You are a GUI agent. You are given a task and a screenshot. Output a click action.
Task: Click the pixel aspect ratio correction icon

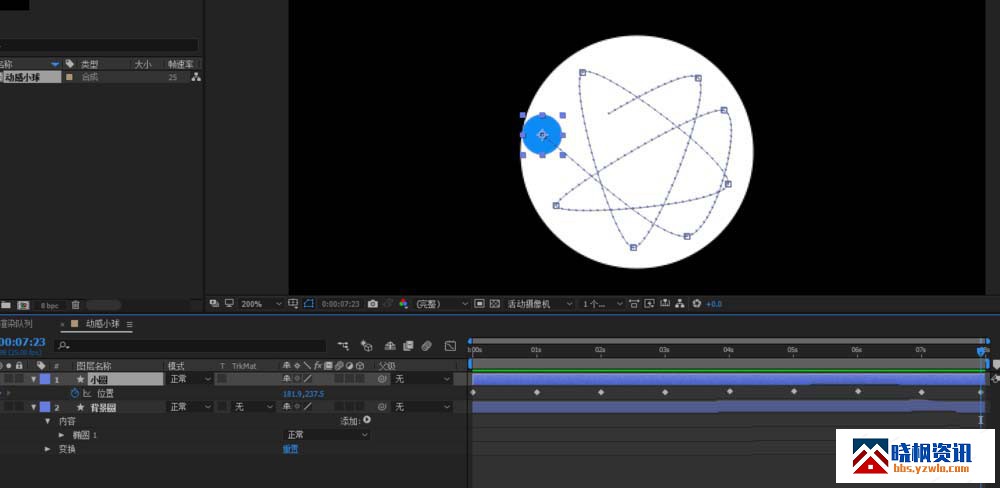coord(634,304)
